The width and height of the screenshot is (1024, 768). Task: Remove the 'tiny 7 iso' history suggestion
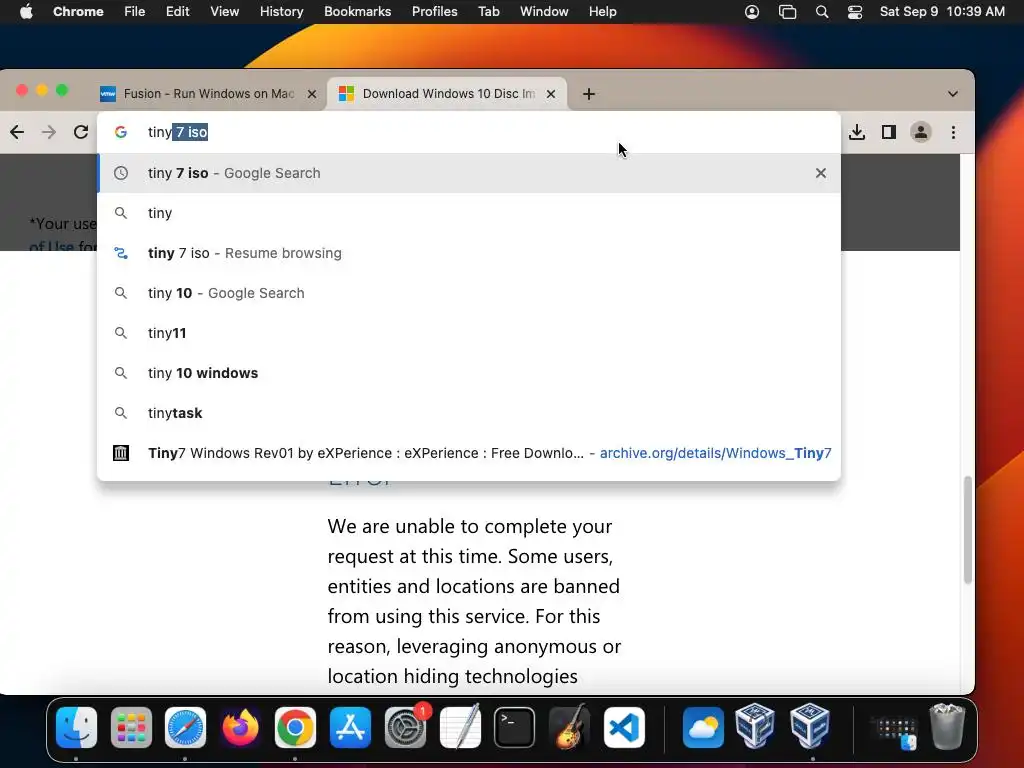(821, 173)
